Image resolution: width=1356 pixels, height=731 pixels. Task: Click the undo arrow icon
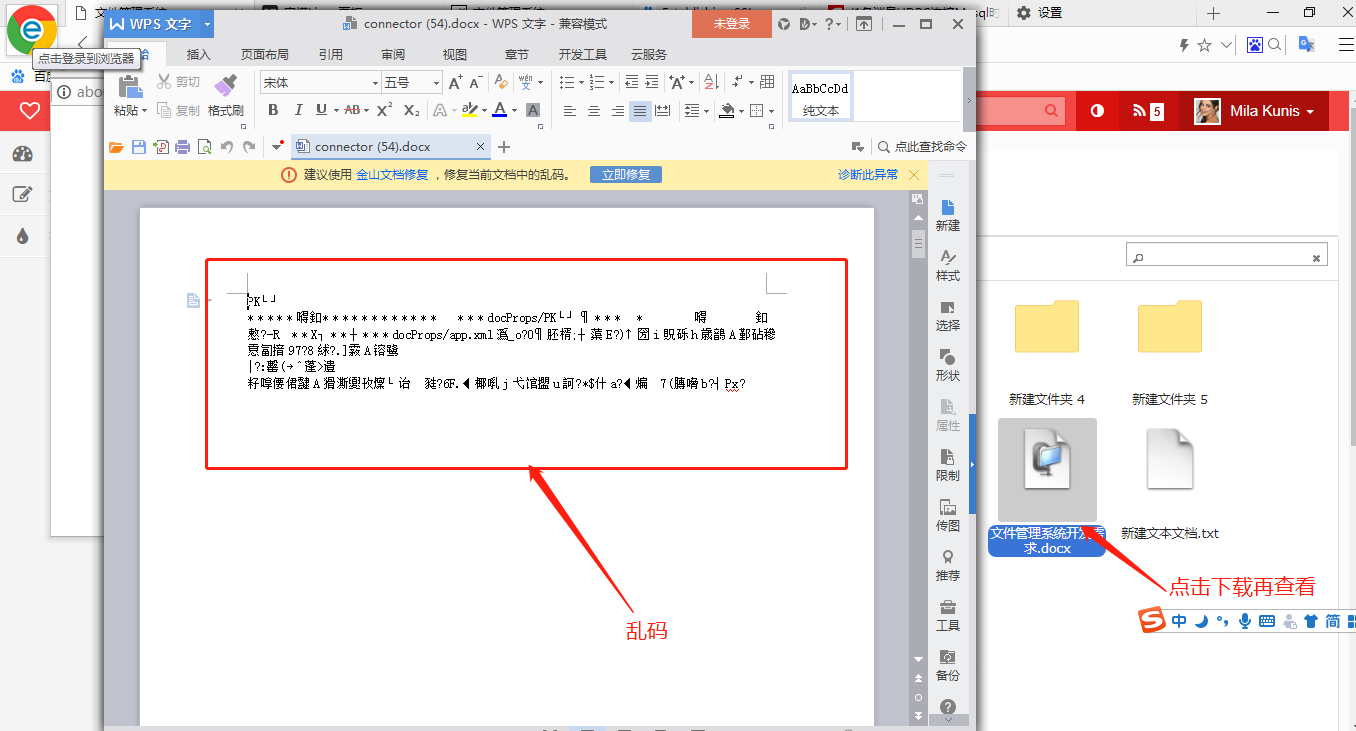(x=227, y=148)
